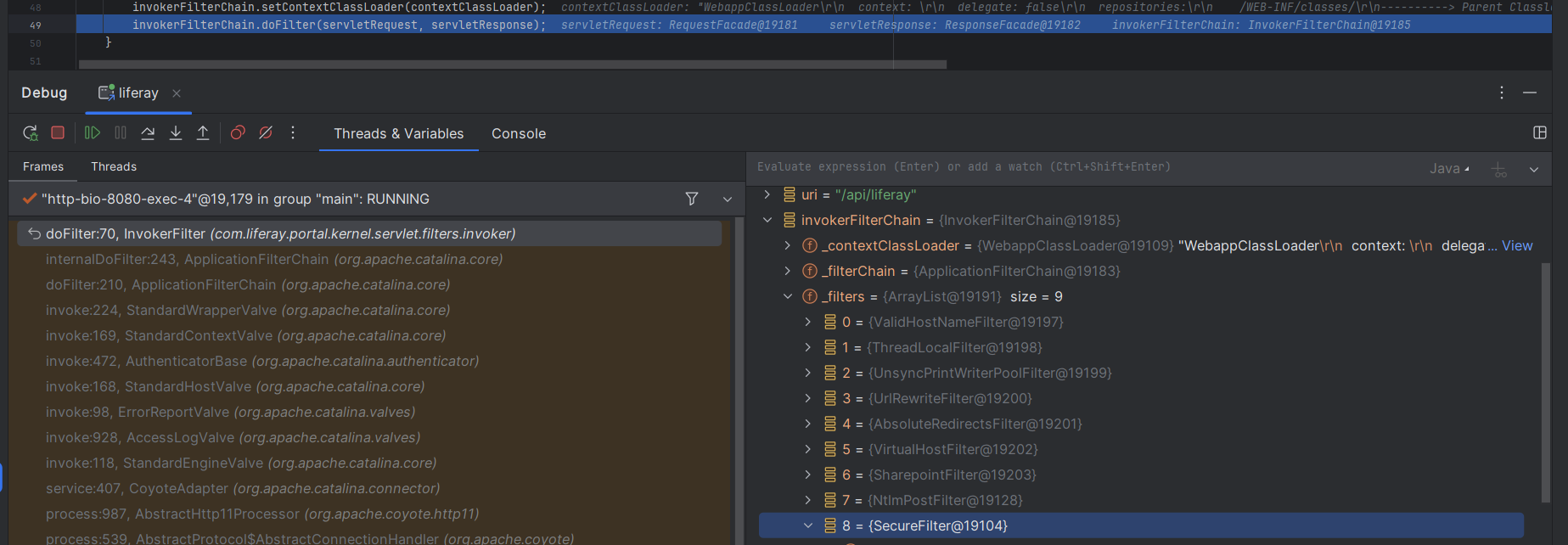Click the Step Out icon
This screenshot has height=545, width=1568.
(x=203, y=133)
